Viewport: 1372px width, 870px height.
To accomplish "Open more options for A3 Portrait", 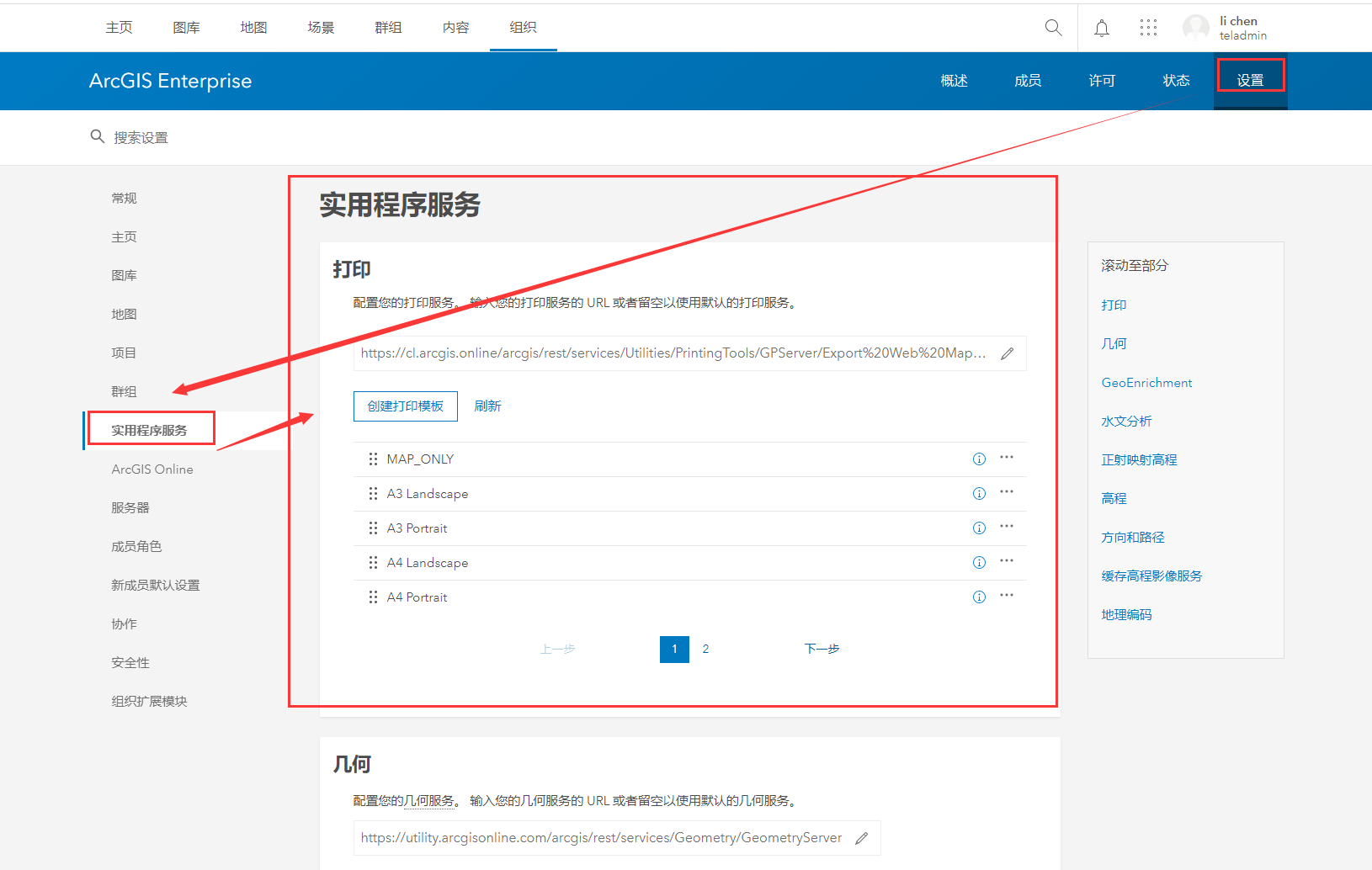I will (1007, 527).
